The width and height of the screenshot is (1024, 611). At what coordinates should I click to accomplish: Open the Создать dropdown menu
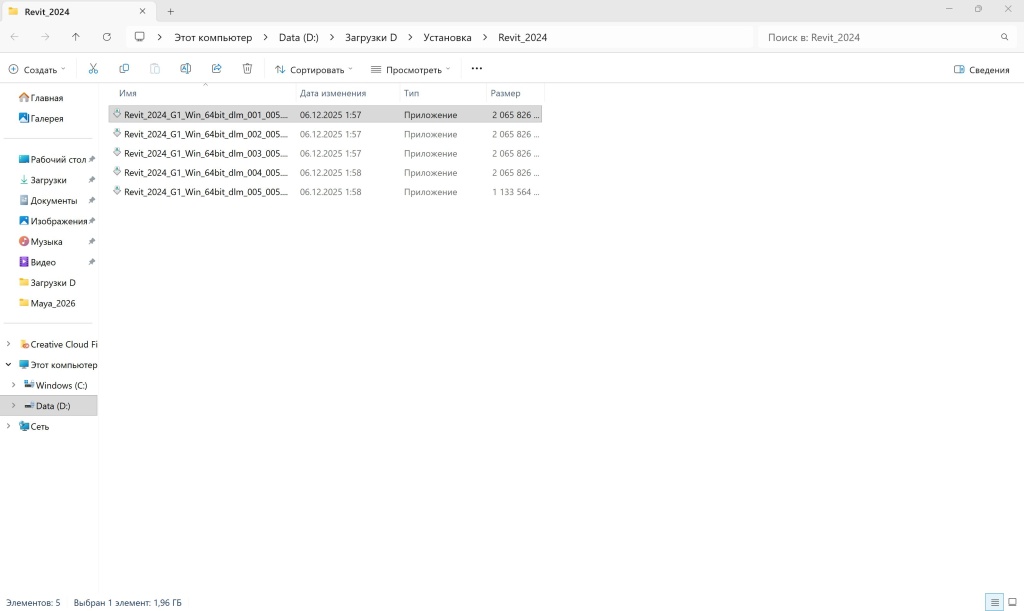coord(37,69)
